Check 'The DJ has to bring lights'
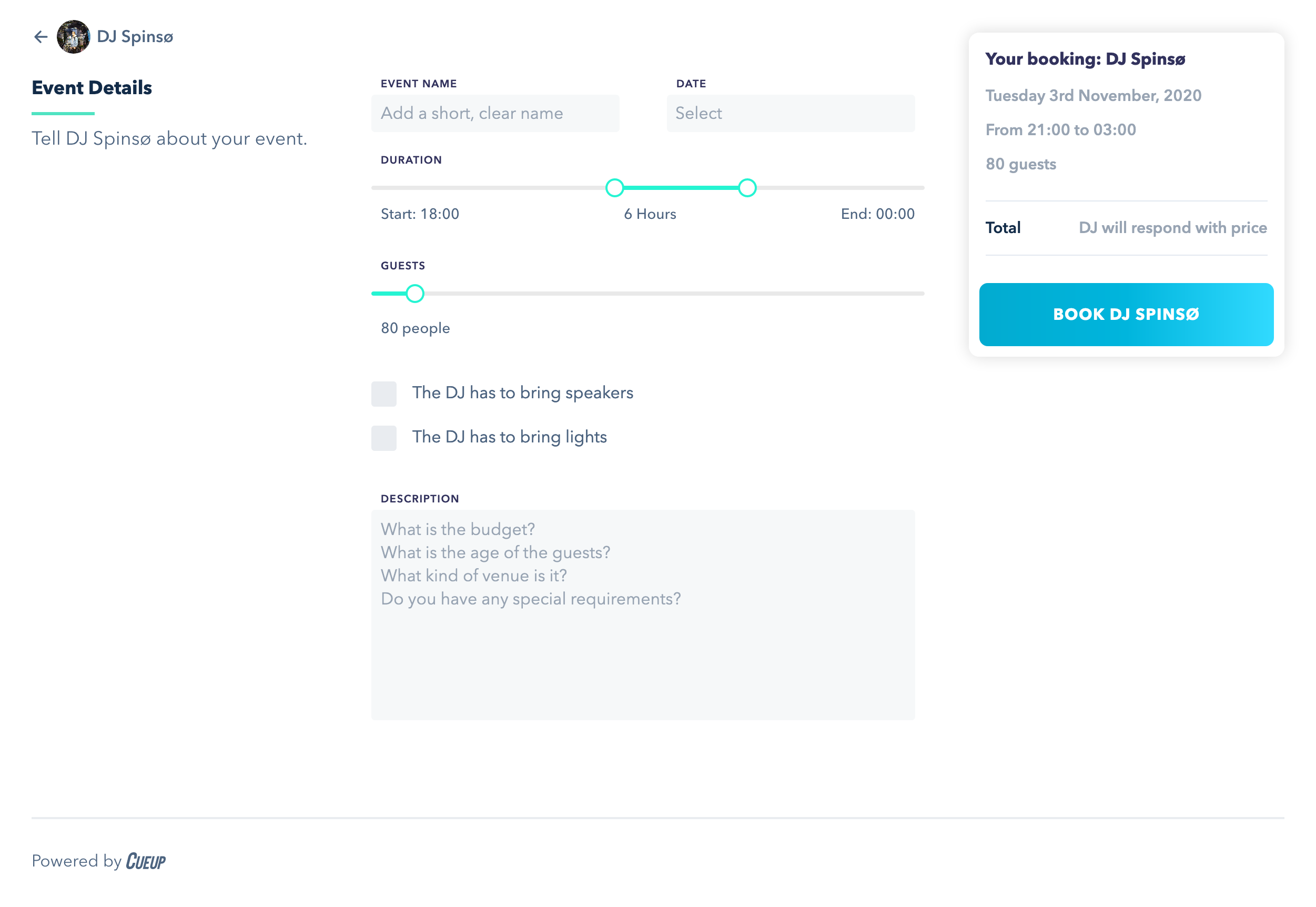Screen dimensions: 1316x907 (383, 438)
